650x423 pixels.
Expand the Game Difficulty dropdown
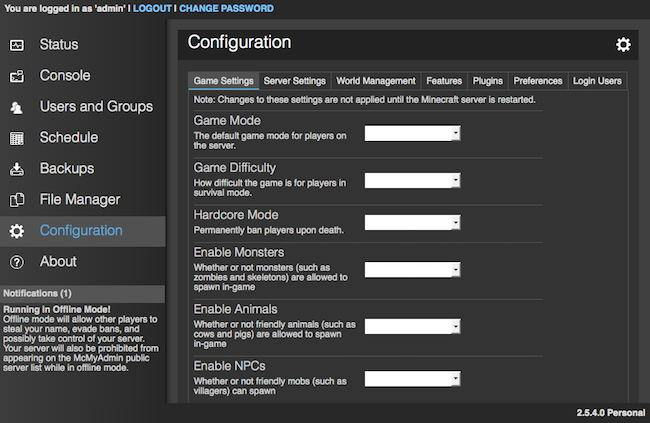click(412, 180)
